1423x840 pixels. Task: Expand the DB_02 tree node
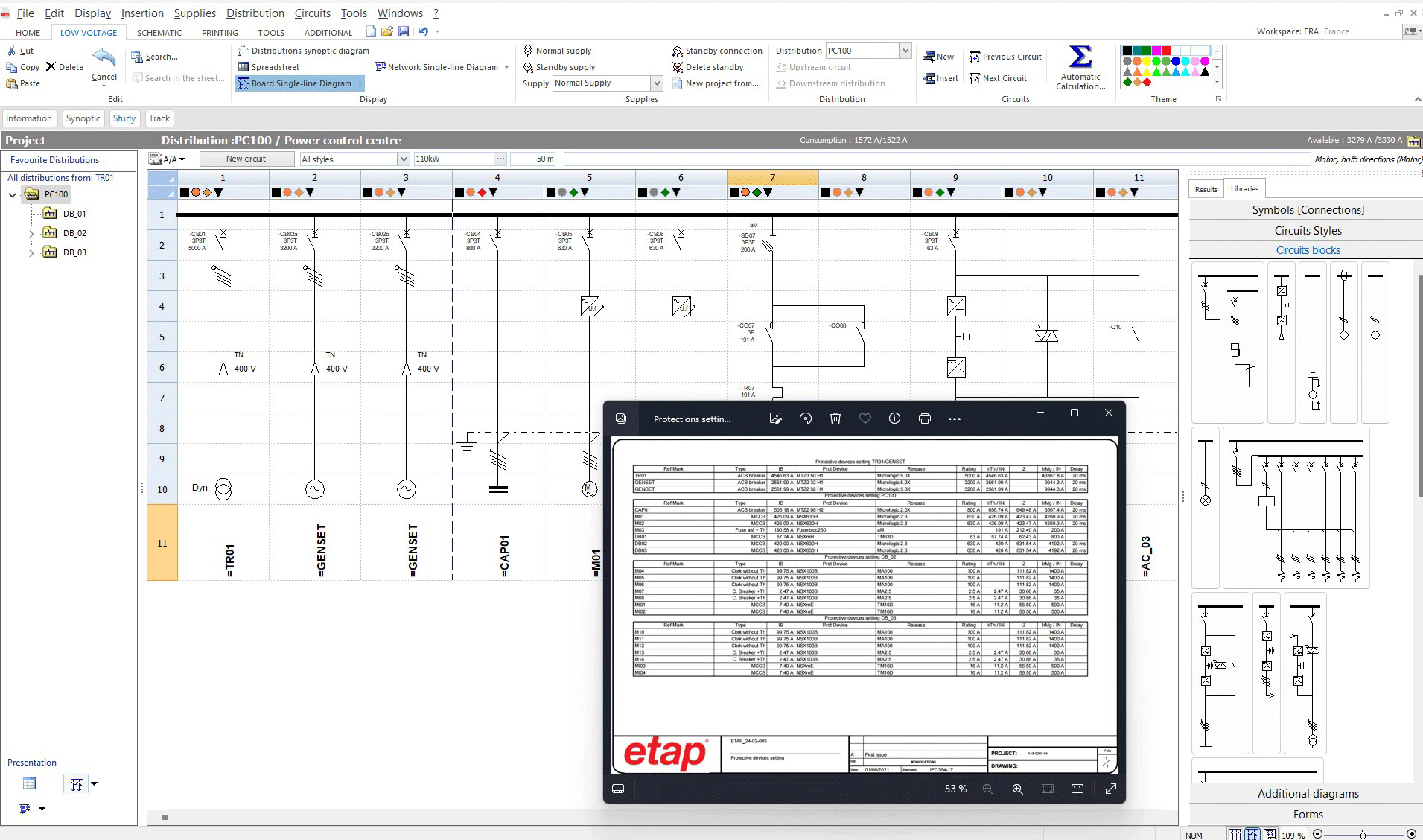tap(31, 234)
